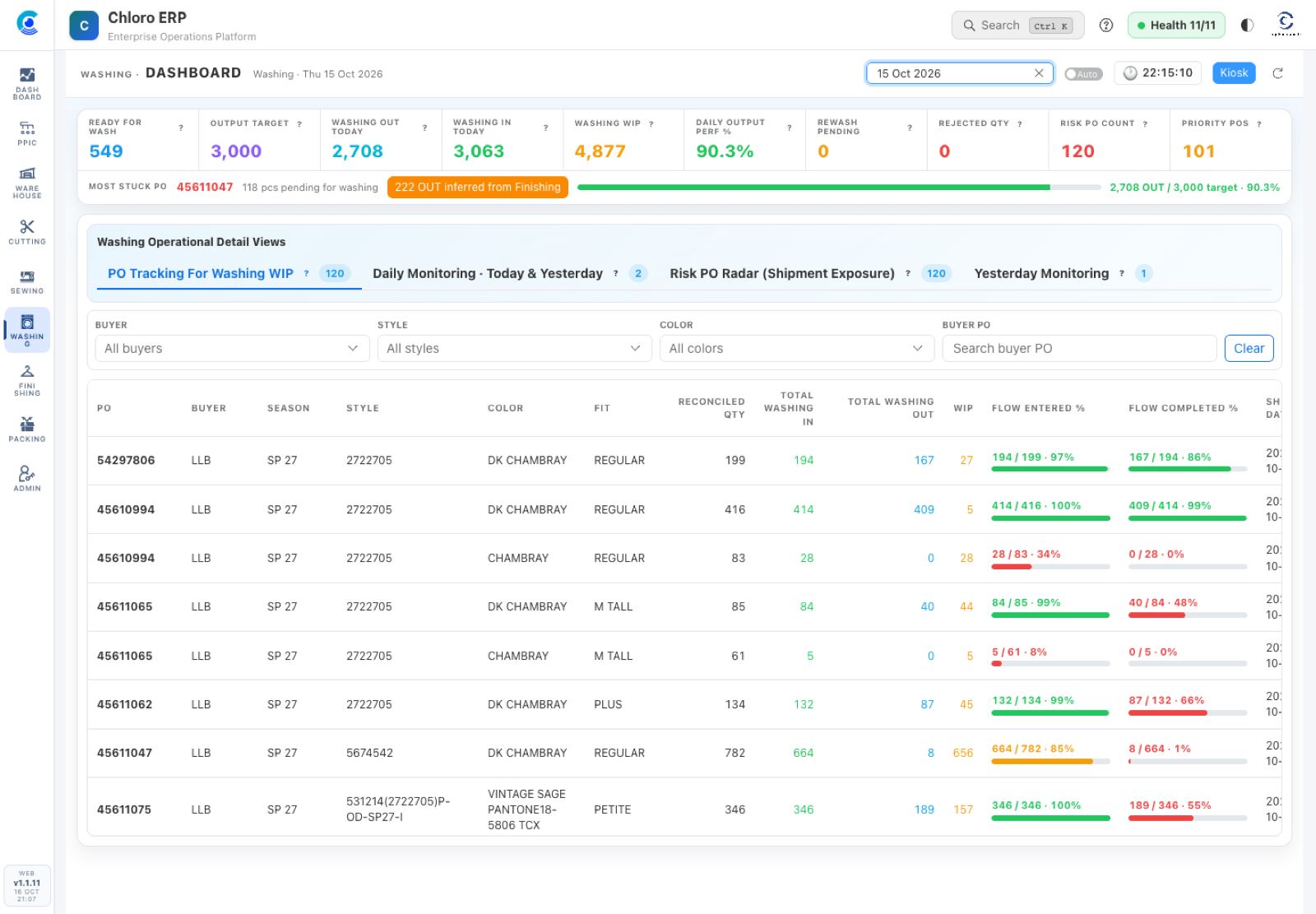Click PO 45611075 row cell

(124, 810)
